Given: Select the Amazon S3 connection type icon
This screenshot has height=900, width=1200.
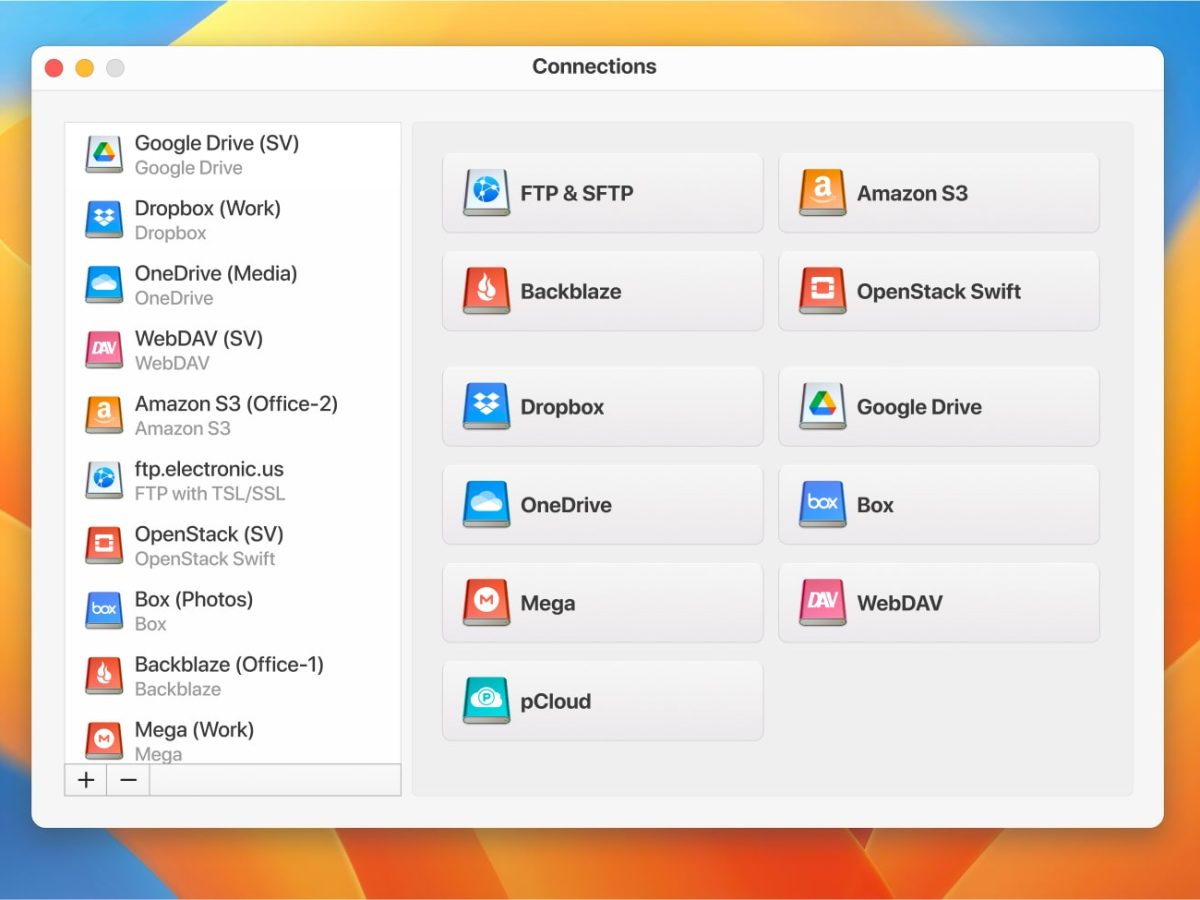Looking at the screenshot, I should pos(822,193).
